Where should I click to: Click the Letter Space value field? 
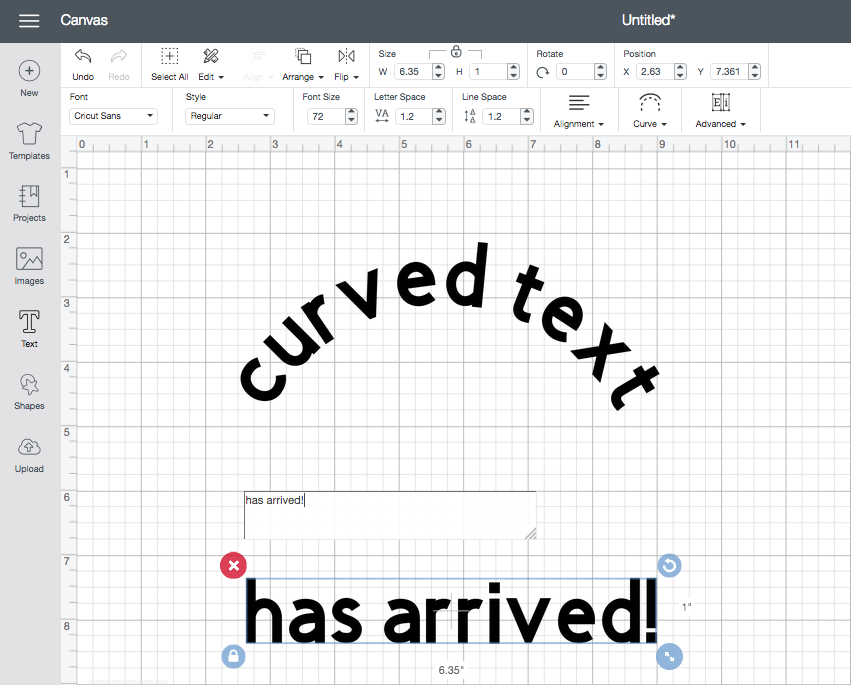[x=414, y=117]
